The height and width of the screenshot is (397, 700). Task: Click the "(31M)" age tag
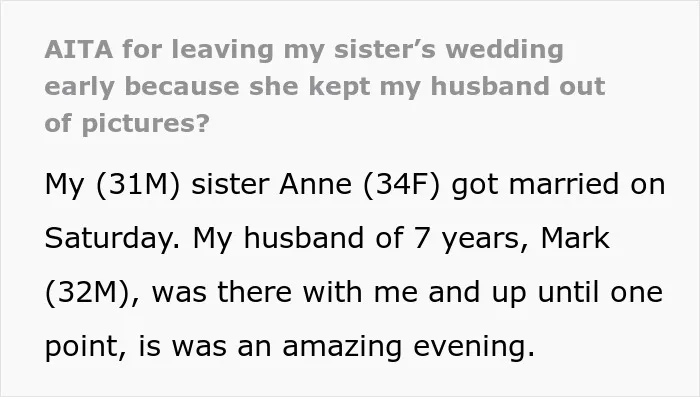[138, 184]
